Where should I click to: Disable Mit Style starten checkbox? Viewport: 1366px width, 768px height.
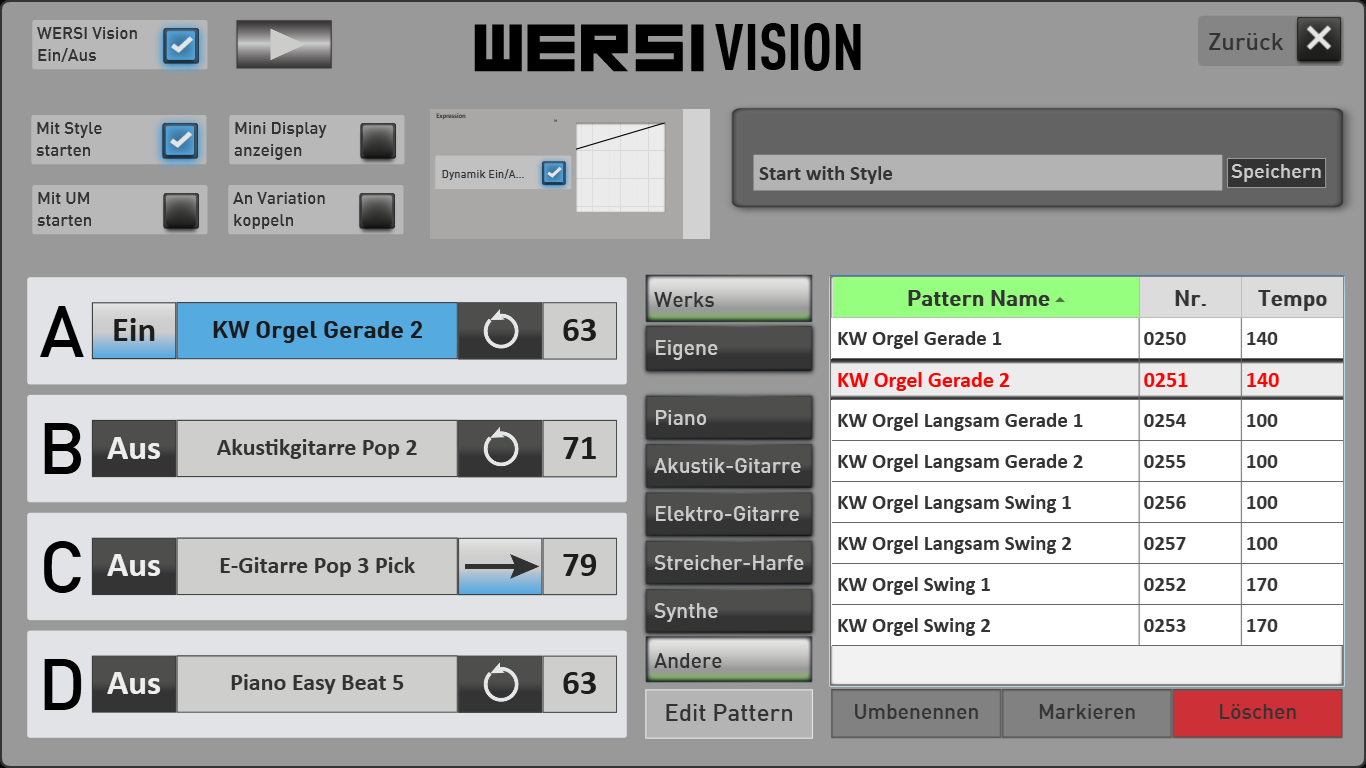coord(181,140)
